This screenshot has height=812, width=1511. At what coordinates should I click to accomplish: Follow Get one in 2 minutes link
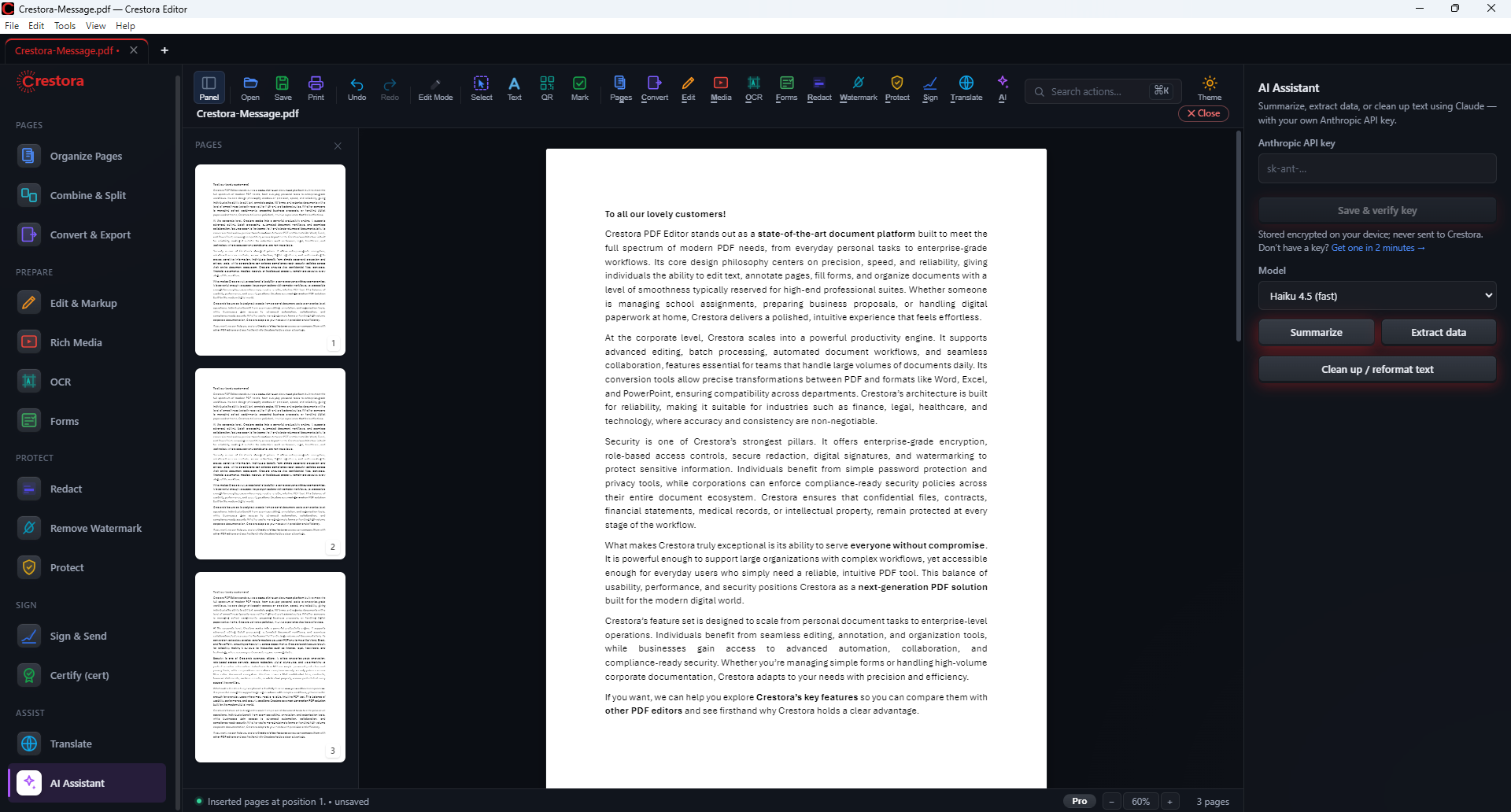click(1377, 248)
